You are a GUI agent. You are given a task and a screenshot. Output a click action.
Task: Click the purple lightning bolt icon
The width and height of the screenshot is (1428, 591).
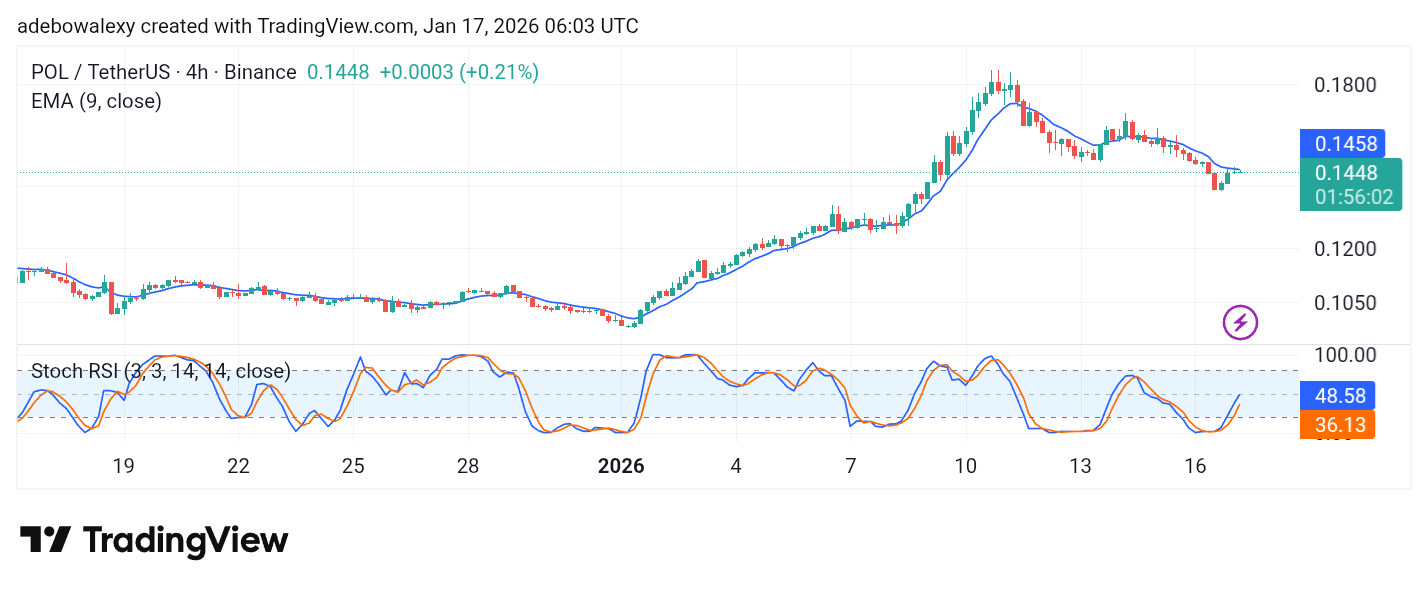1240,322
